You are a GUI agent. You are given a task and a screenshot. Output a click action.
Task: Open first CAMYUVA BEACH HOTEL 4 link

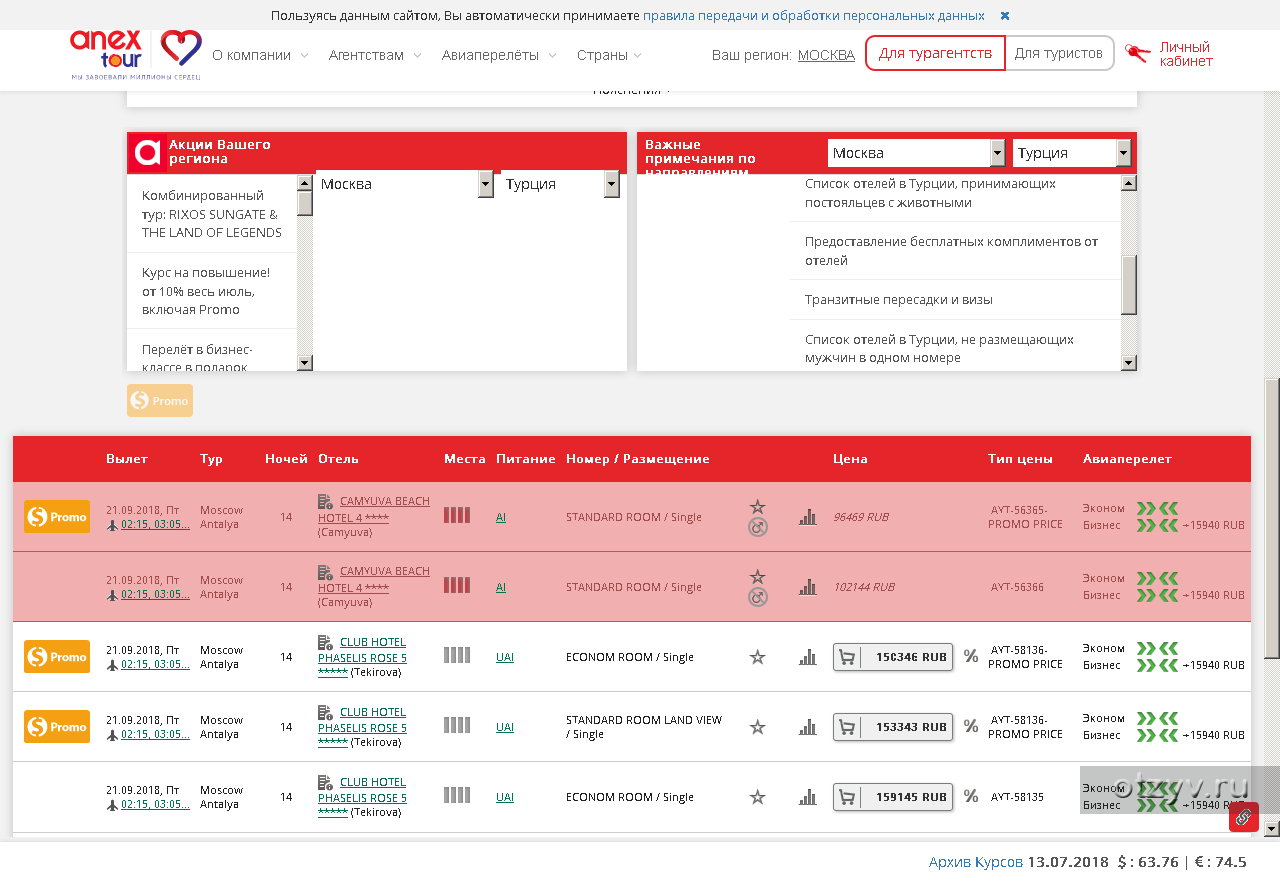point(374,509)
